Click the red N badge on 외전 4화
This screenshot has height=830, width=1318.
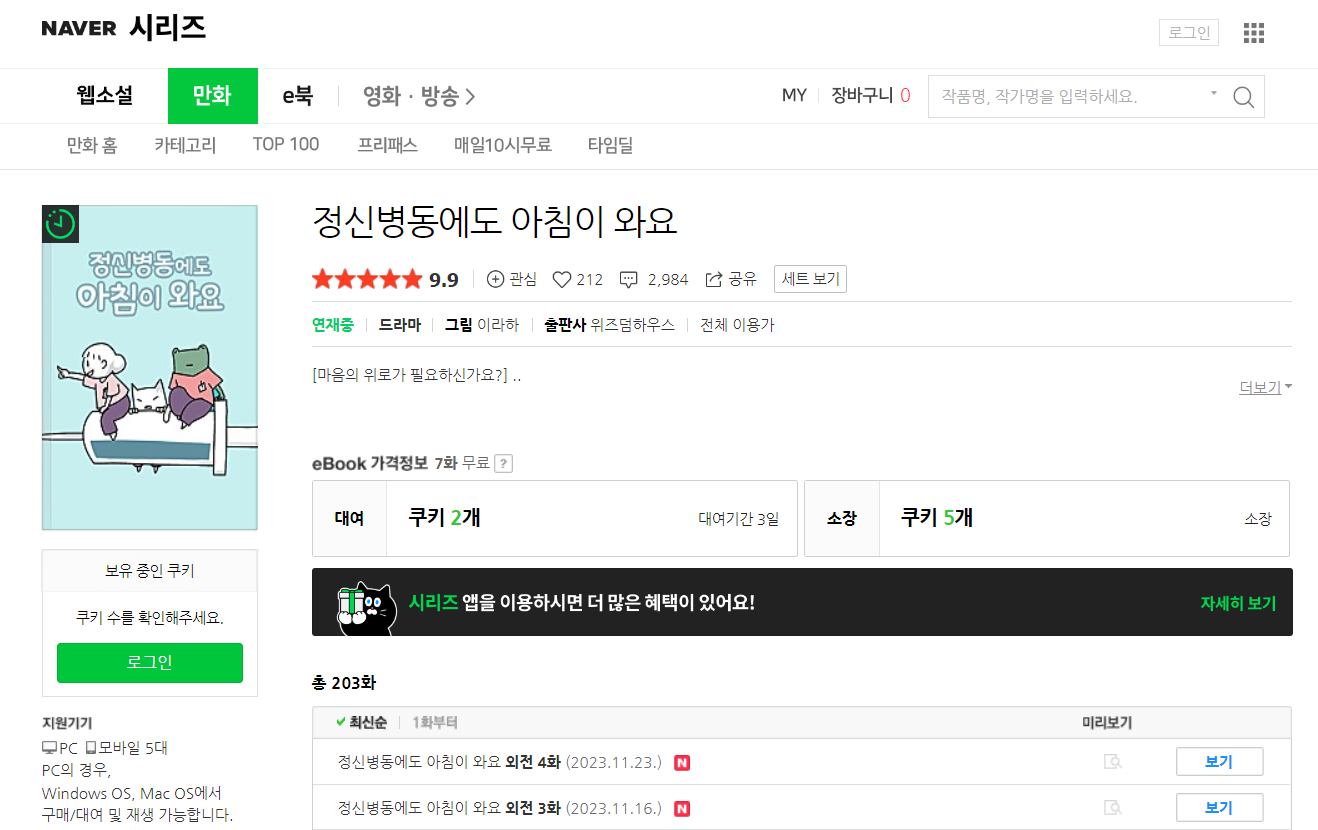pos(682,763)
